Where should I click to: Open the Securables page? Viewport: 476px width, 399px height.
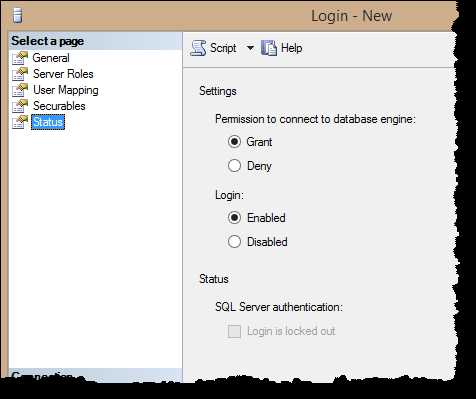(x=59, y=106)
